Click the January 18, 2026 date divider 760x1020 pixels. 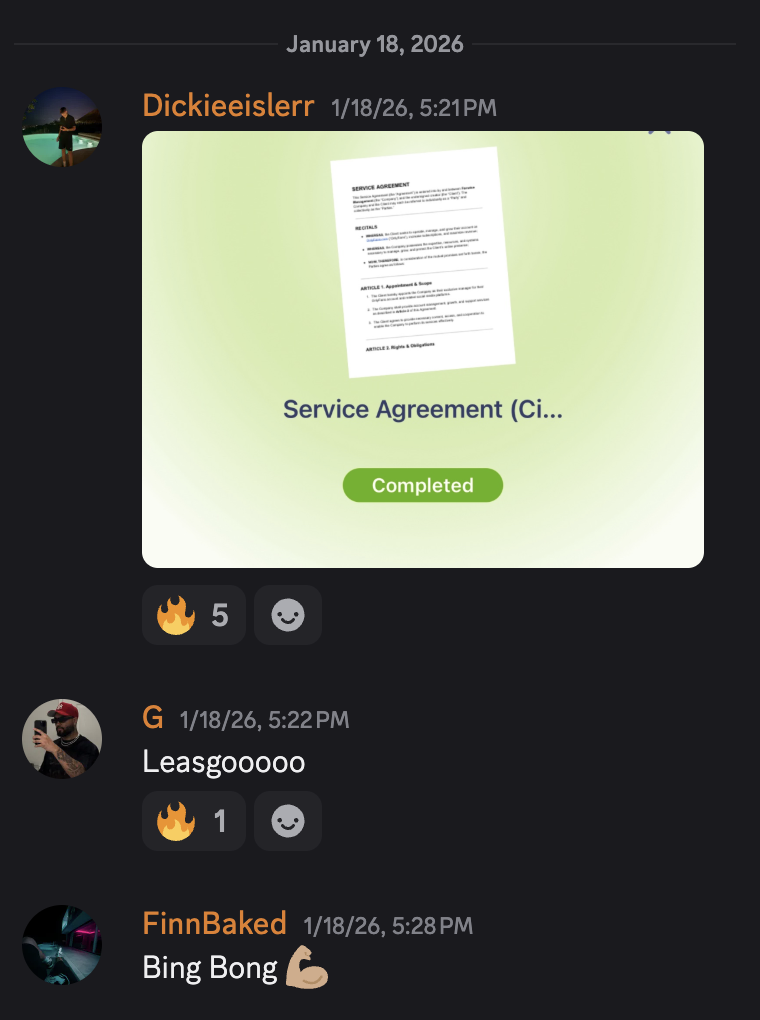click(375, 44)
